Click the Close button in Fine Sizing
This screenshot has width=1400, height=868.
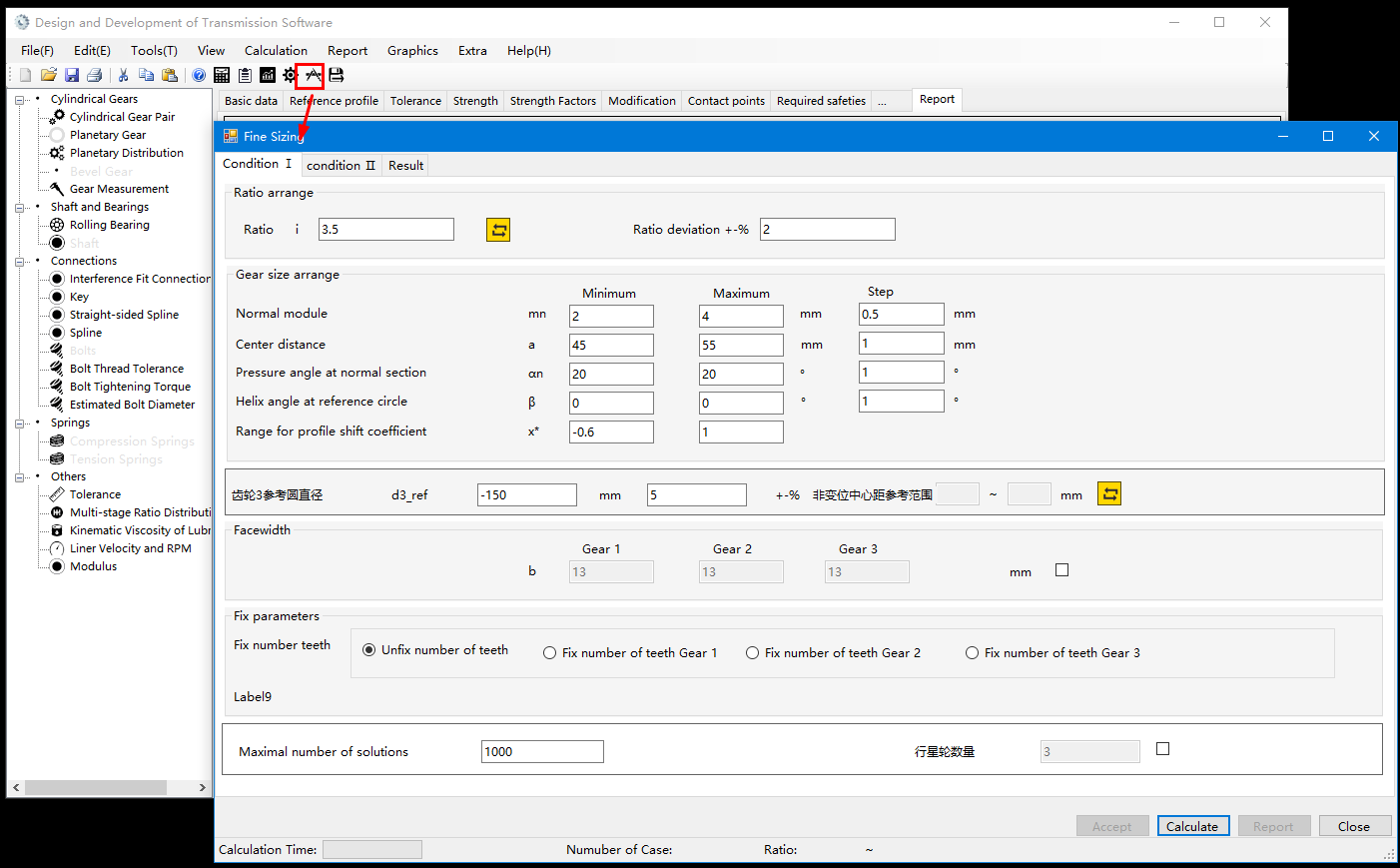point(1354,826)
